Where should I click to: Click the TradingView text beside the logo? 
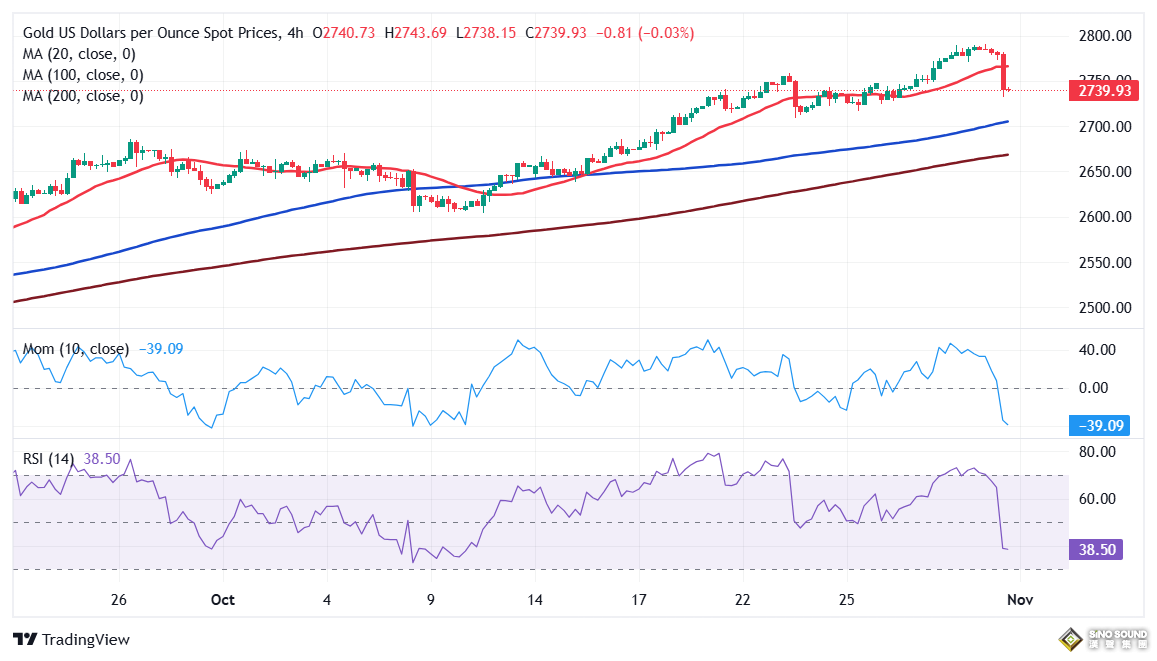point(86,640)
